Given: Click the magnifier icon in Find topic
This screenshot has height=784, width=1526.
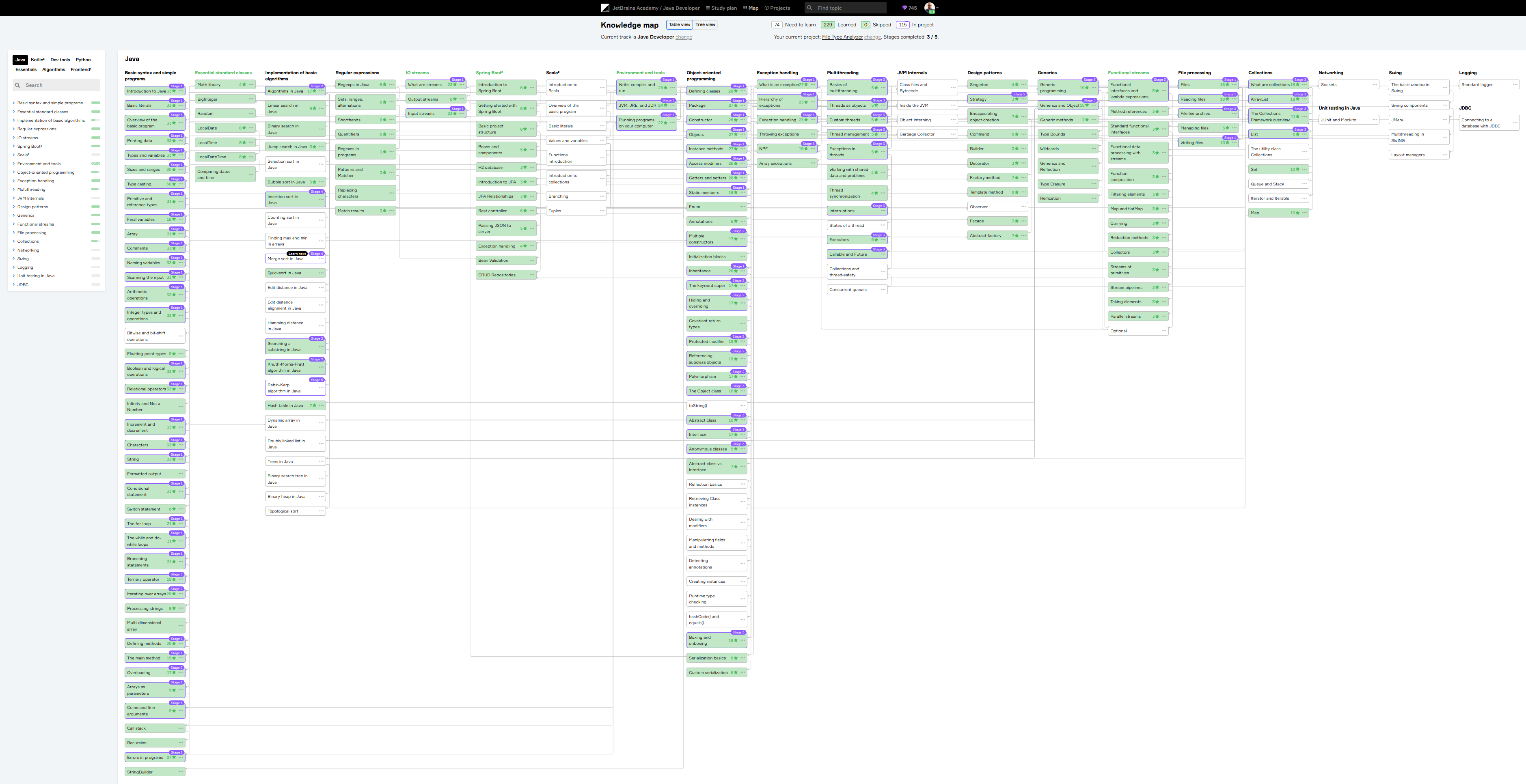Looking at the screenshot, I should point(810,8).
